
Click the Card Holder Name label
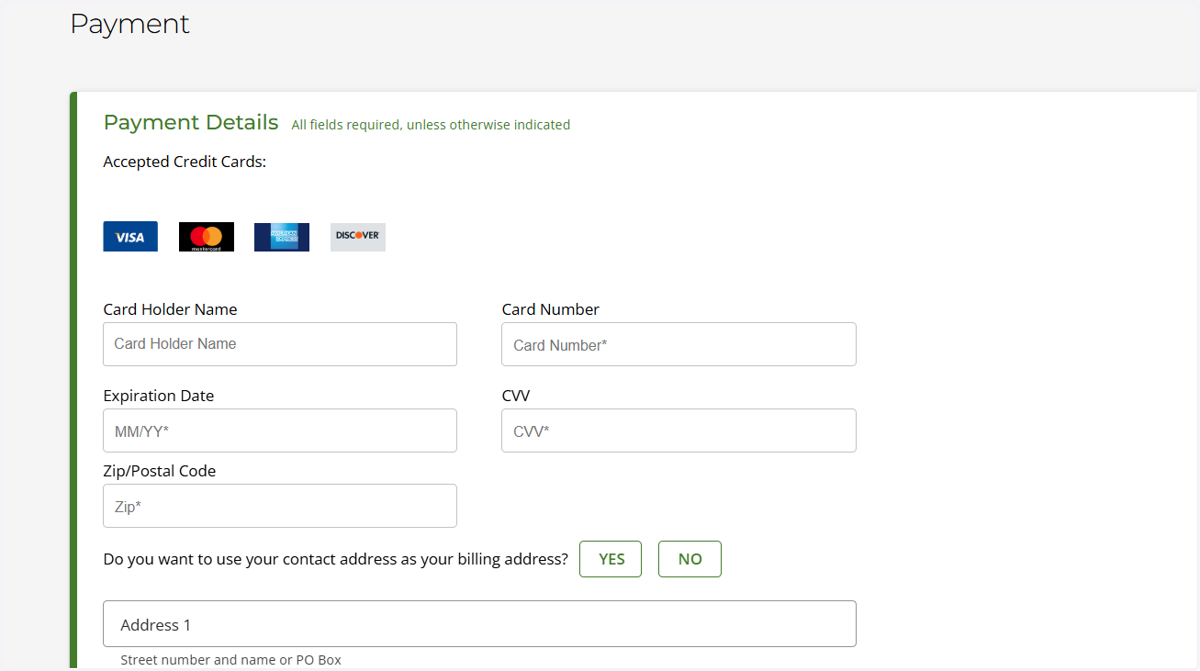tap(170, 309)
